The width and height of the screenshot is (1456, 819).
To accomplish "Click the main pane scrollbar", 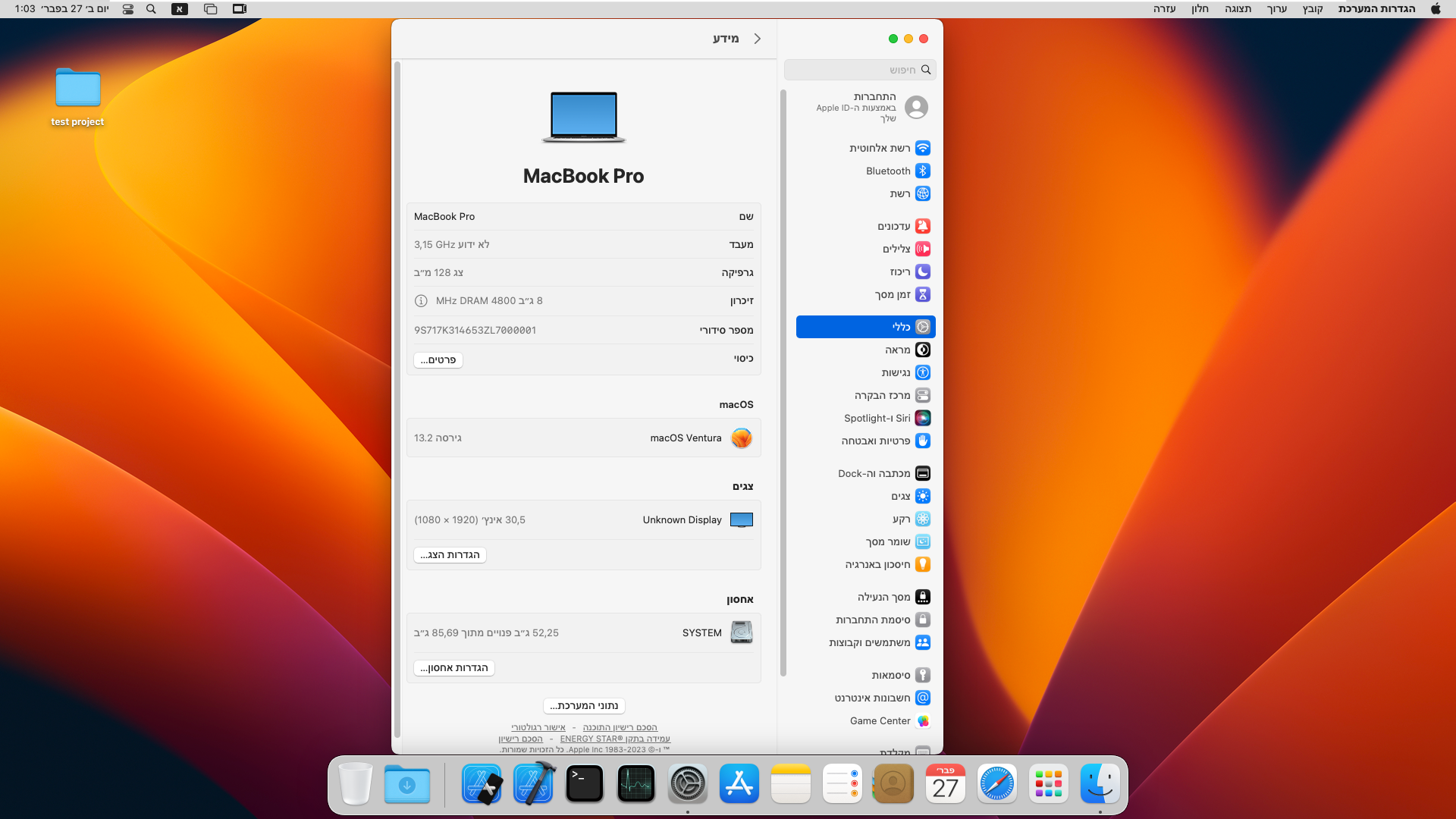I will [397, 400].
